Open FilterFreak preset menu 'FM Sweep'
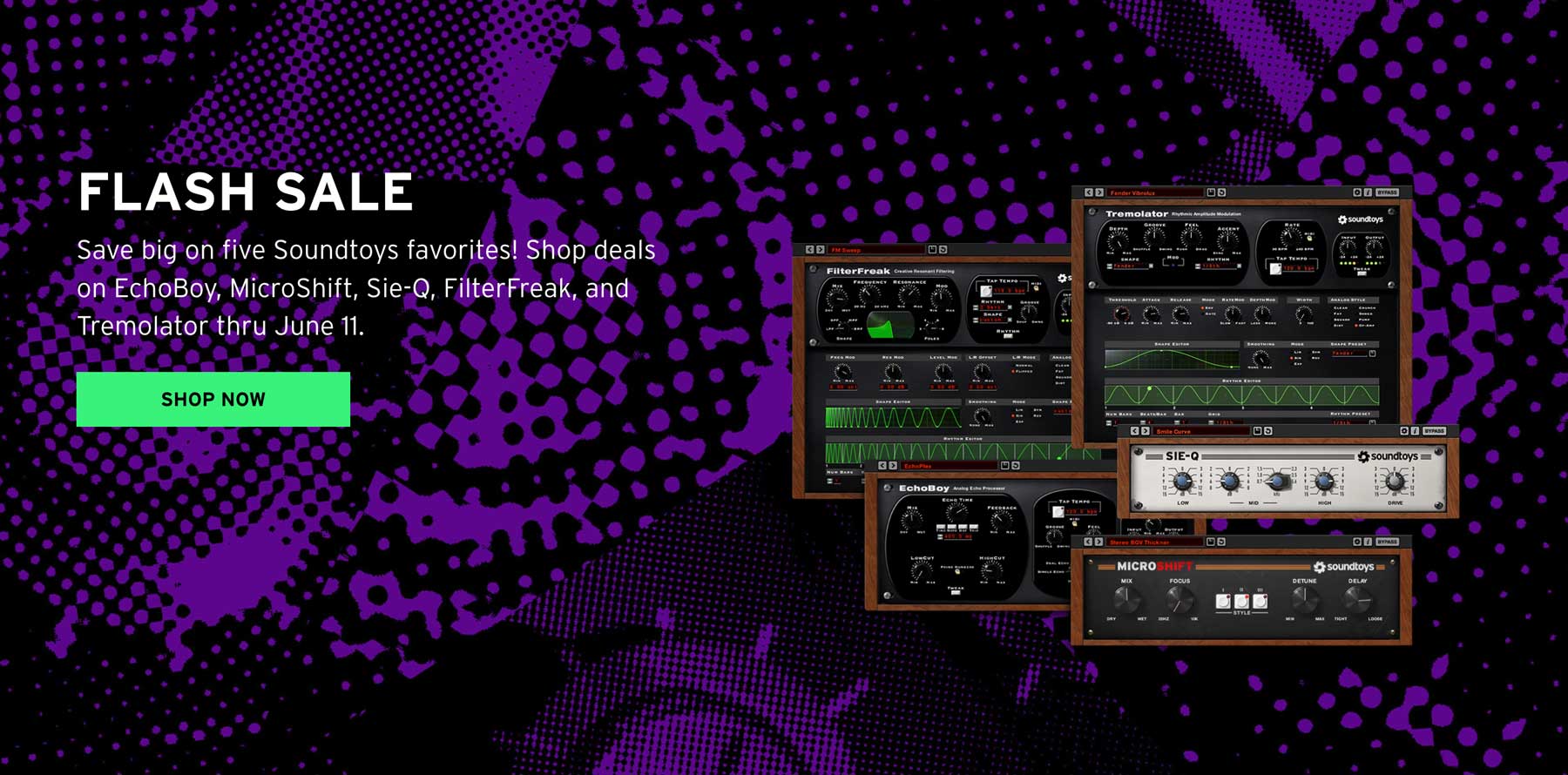1568x775 pixels. coord(876,250)
